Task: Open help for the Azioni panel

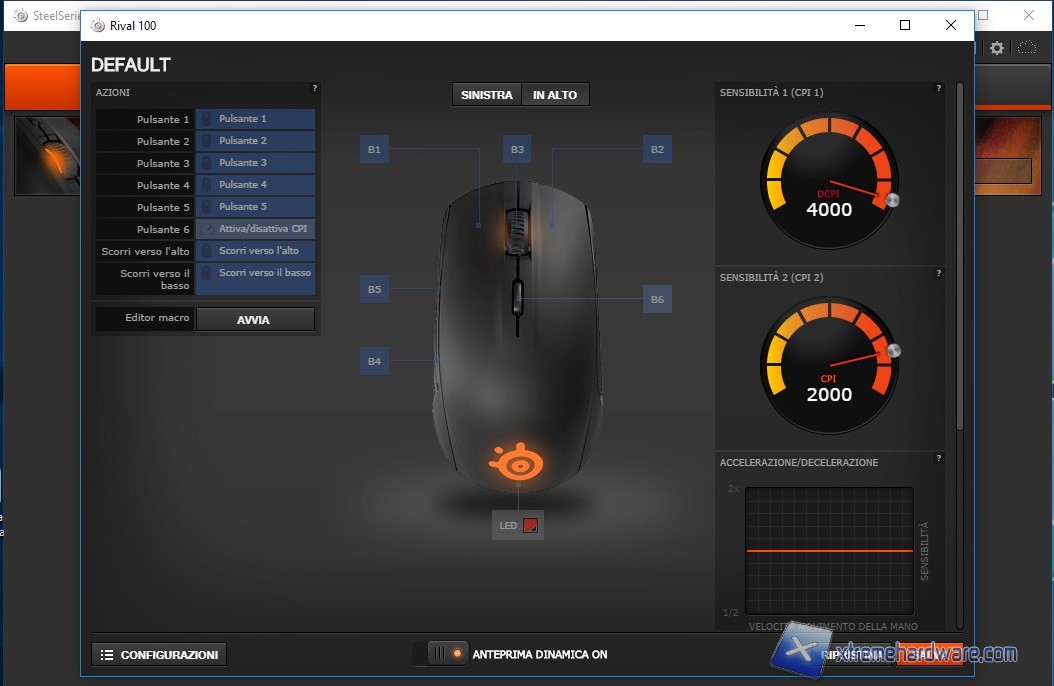Action: (x=315, y=89)
